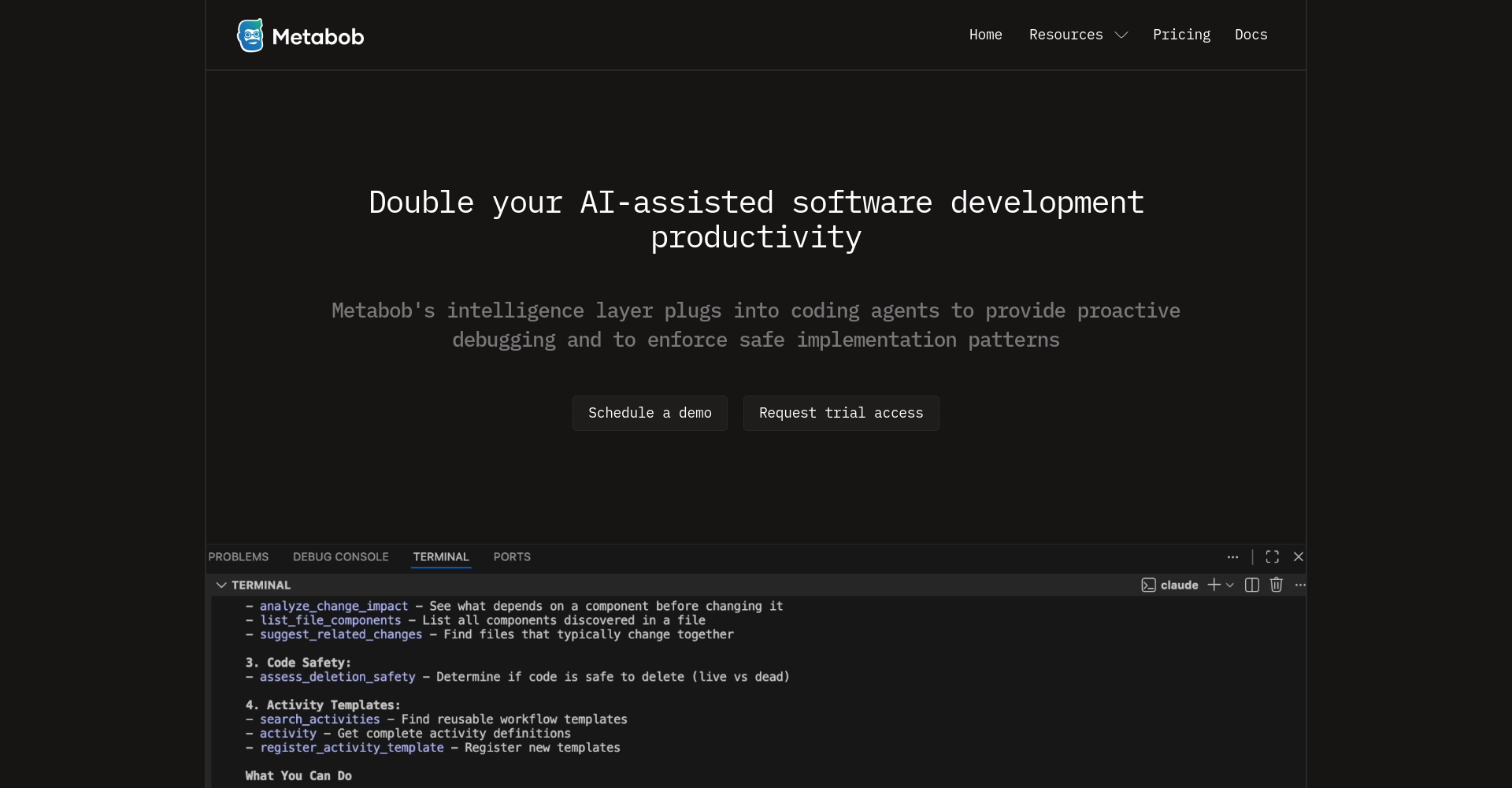This screenshot has width=1512, height=788.
Task: Select the TERMINAL tab
Action: pos(441,556)
